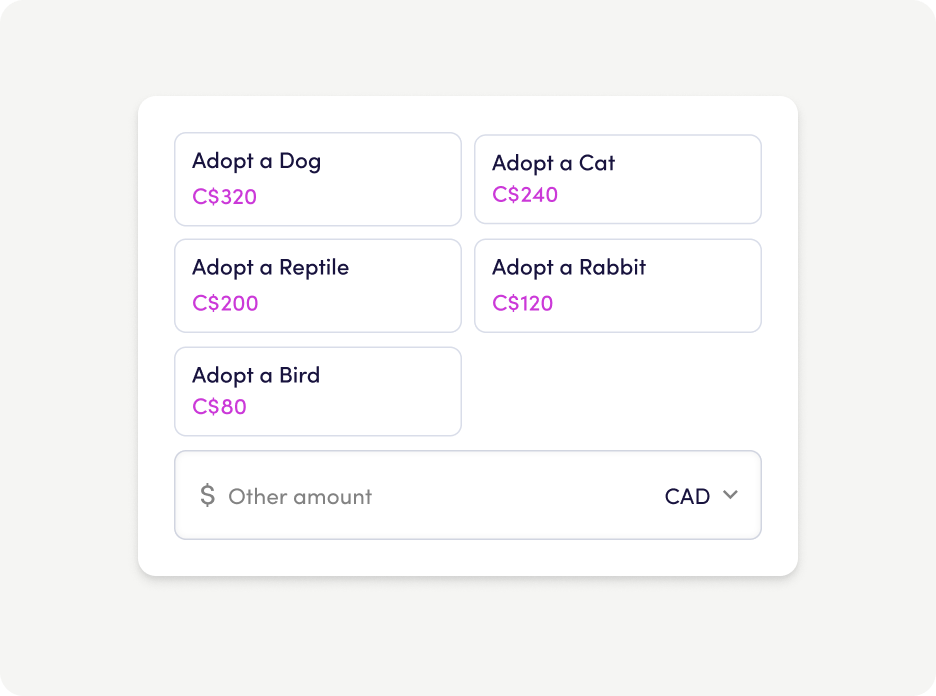Click the C$80 Bird price
Viewport: 936px width, 696px height.
220,407
